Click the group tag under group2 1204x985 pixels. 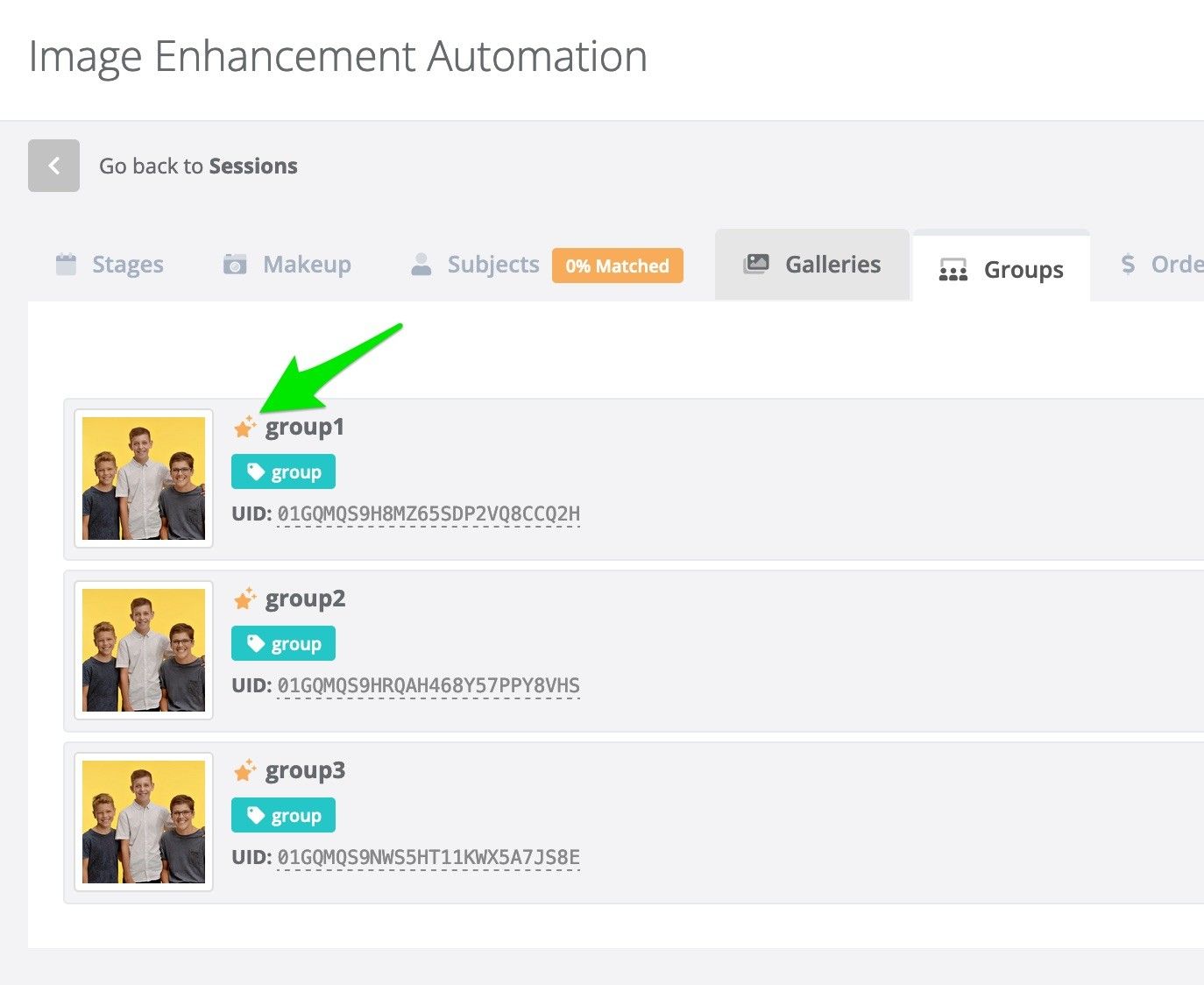click(283, 644)
